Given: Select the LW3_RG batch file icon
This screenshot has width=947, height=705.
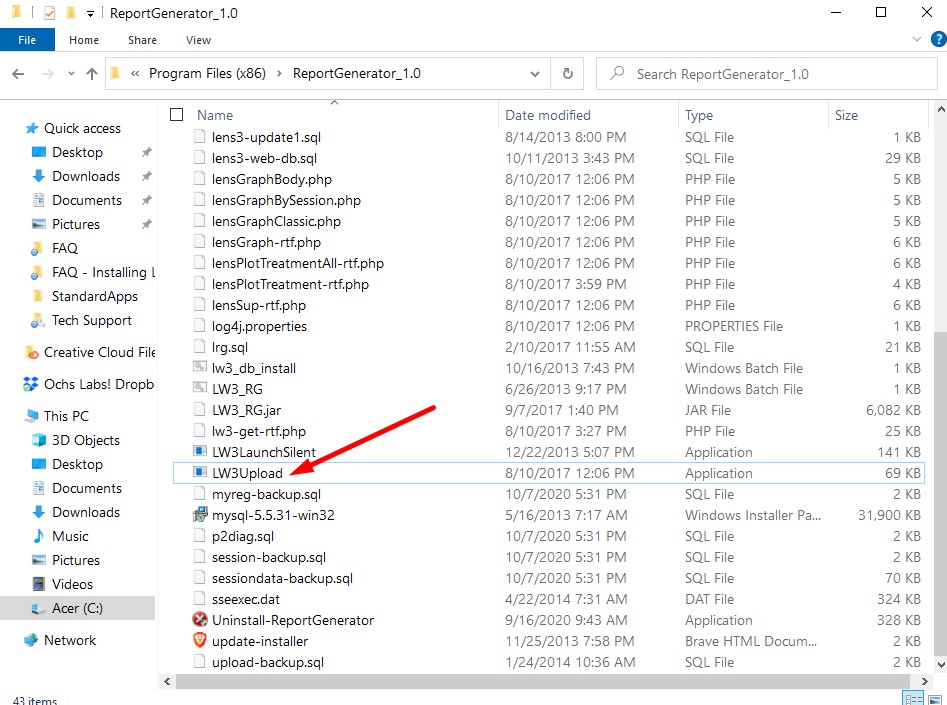Looking at the screenshot, I should coord(200,388).
